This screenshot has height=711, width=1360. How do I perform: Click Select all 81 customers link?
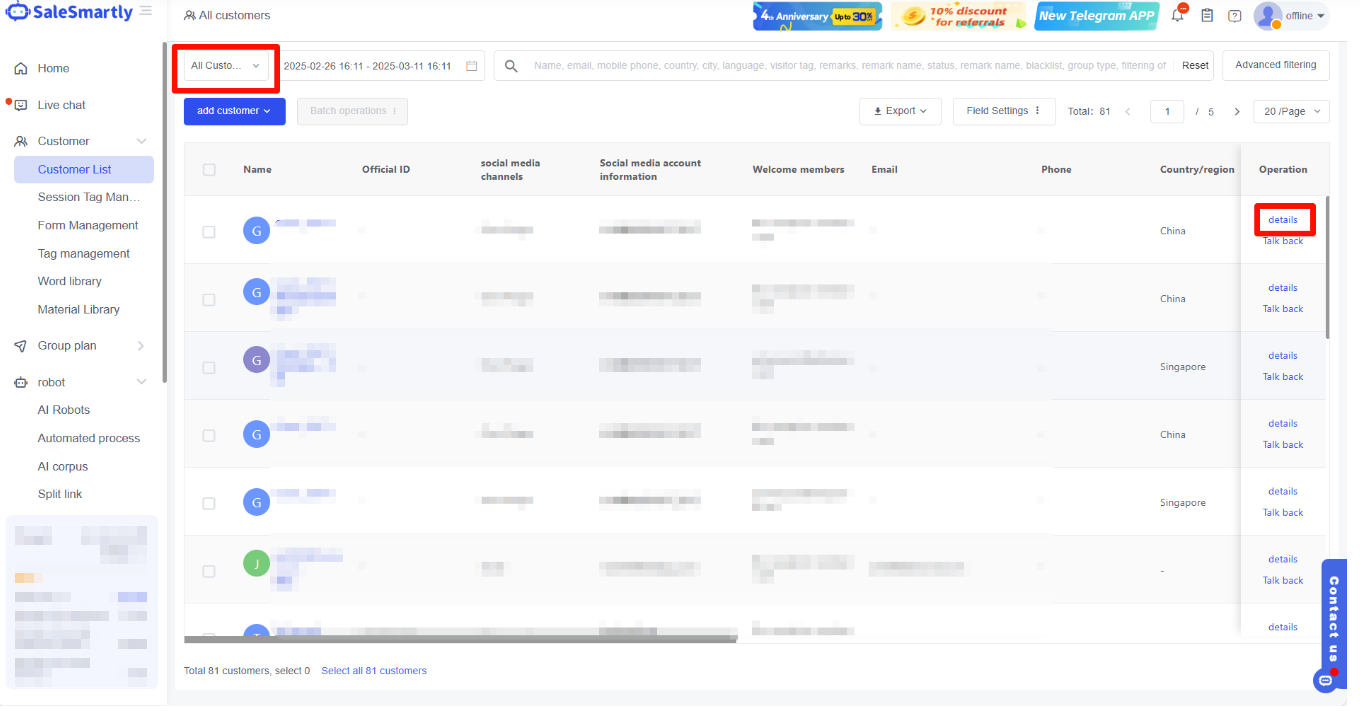click(374, 671)
